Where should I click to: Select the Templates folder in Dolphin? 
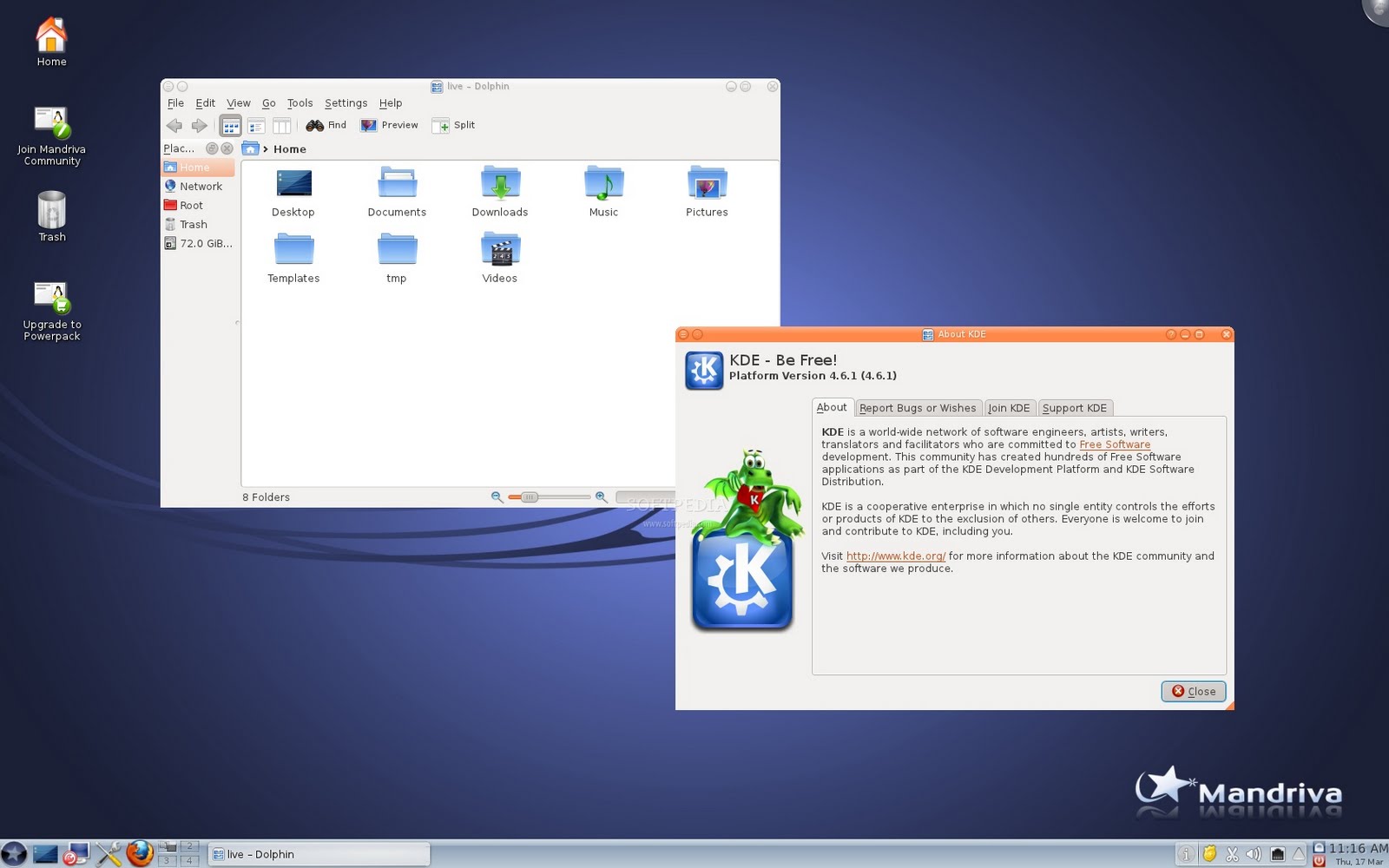pyautogui.click(x=293, y=258)
